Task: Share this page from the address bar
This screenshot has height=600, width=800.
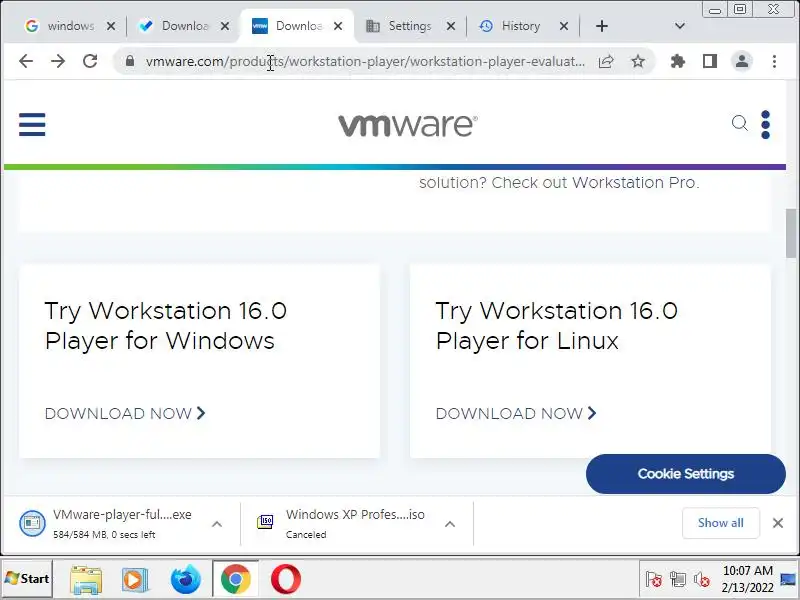Action: click(606, 61)
